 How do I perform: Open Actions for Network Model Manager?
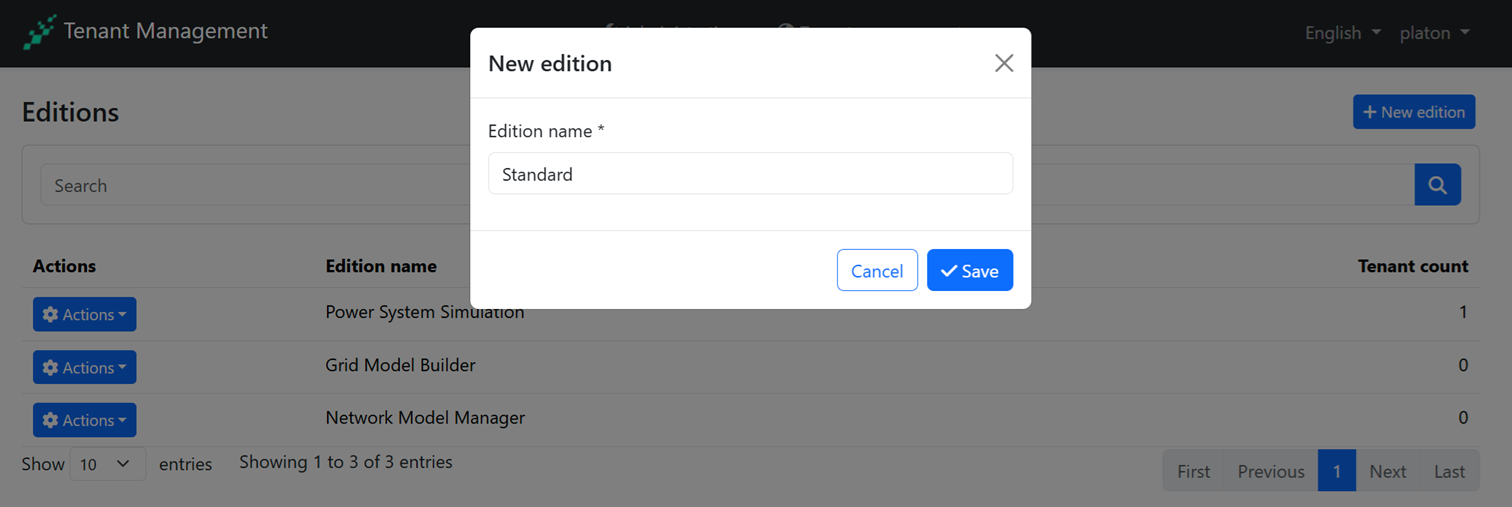point(85,420)
